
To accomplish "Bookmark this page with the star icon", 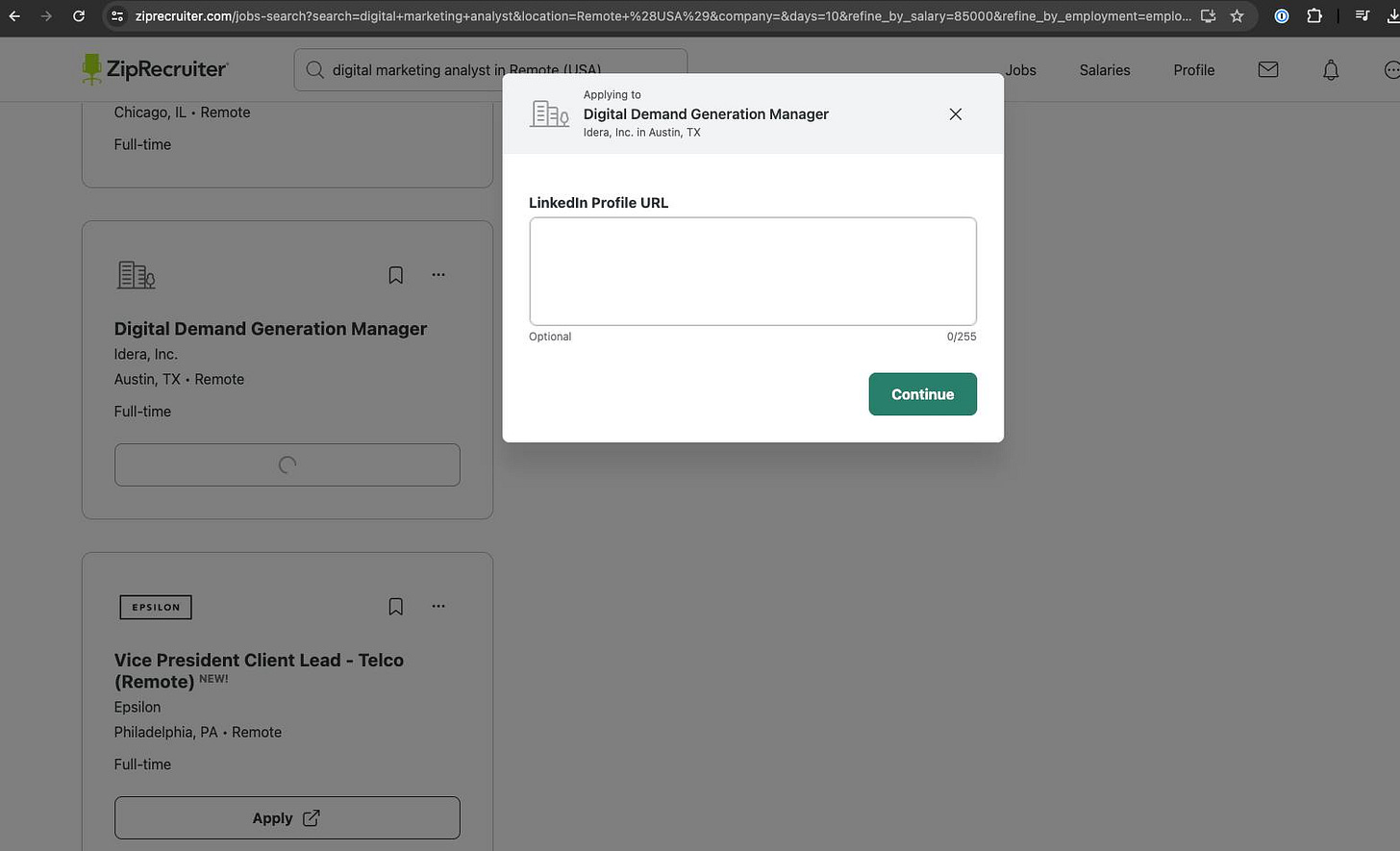I will click(x=1237, y=16).
